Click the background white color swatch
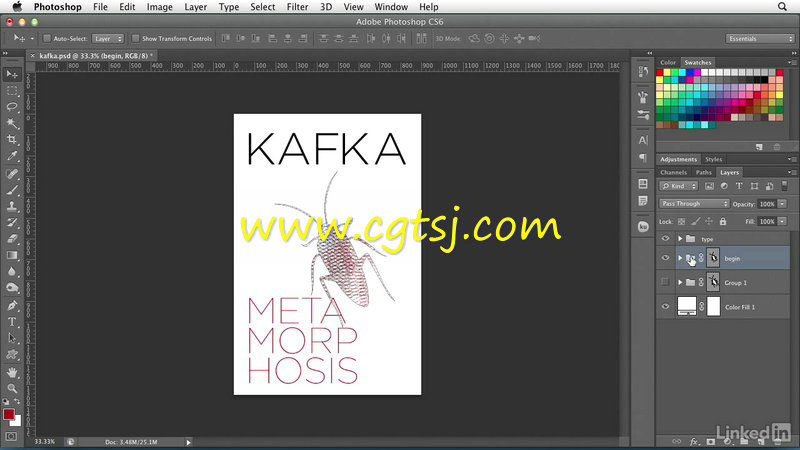This screenshot has width=800, height=450. point(17,422)
